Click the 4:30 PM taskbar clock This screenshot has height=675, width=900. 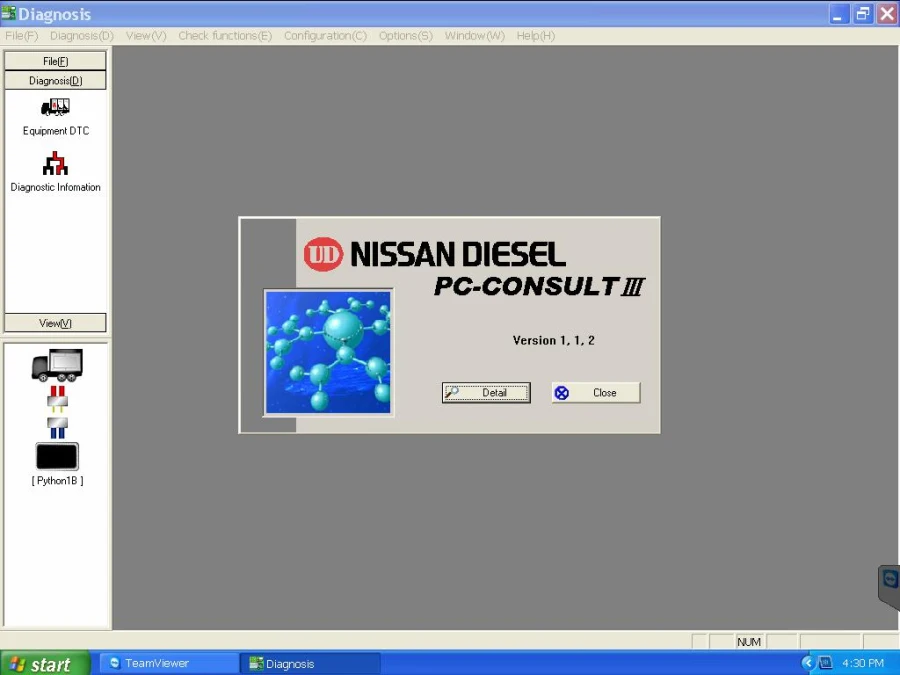[863, 663]
